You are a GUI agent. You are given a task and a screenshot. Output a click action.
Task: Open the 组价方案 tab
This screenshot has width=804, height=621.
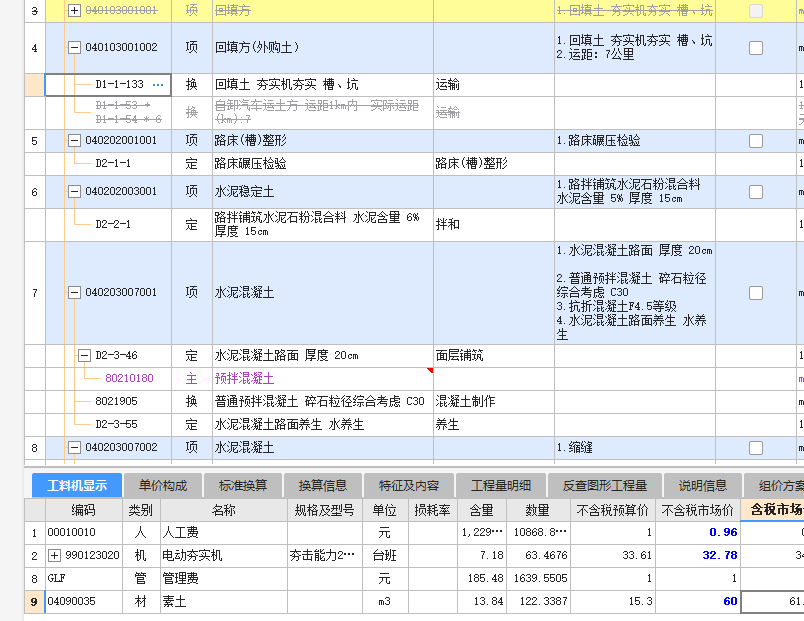tap(774, 485)
